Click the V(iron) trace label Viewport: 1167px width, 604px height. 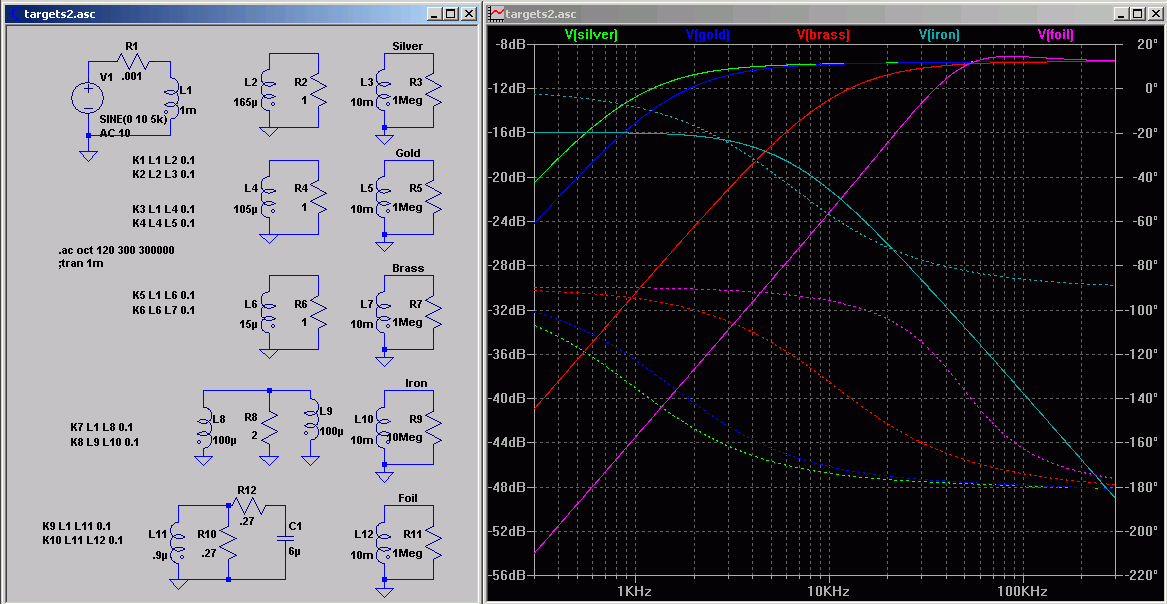(x=939, y=34)
